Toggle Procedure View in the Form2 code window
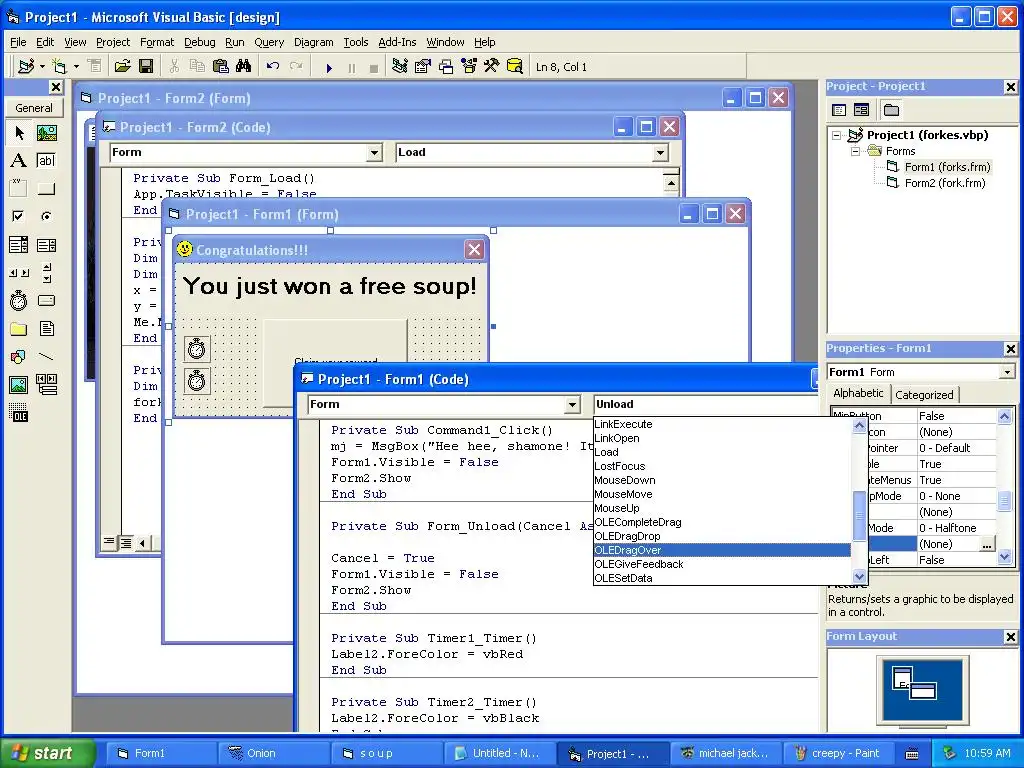The height and width of the screenshot is (768, 1024). pos(110,541)
